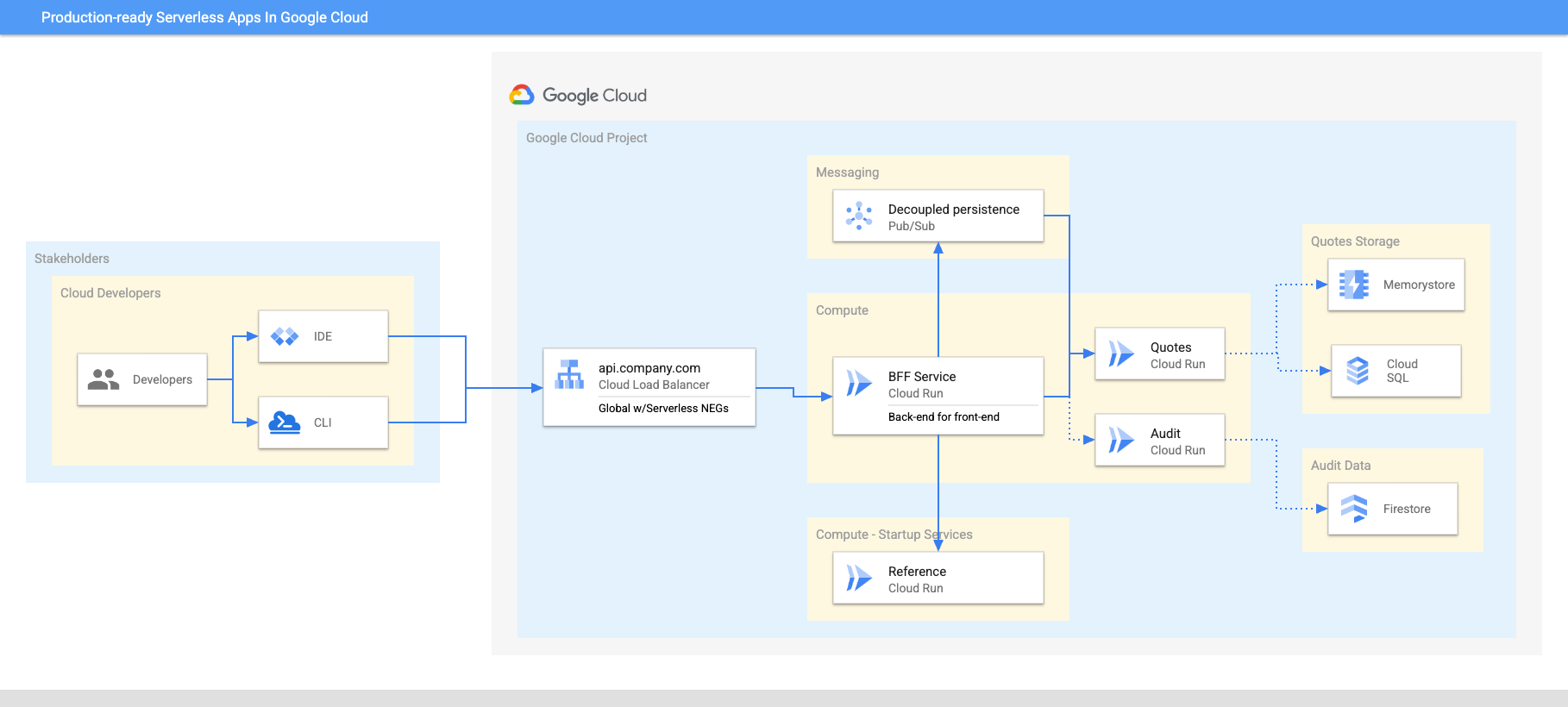Click the Pub/Sub icon
Viewport: 1568px width, 707px height.
859,216
